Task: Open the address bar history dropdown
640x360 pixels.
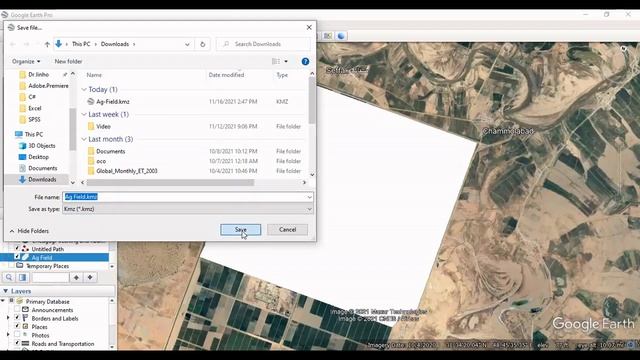Action: tap(187, 44)
